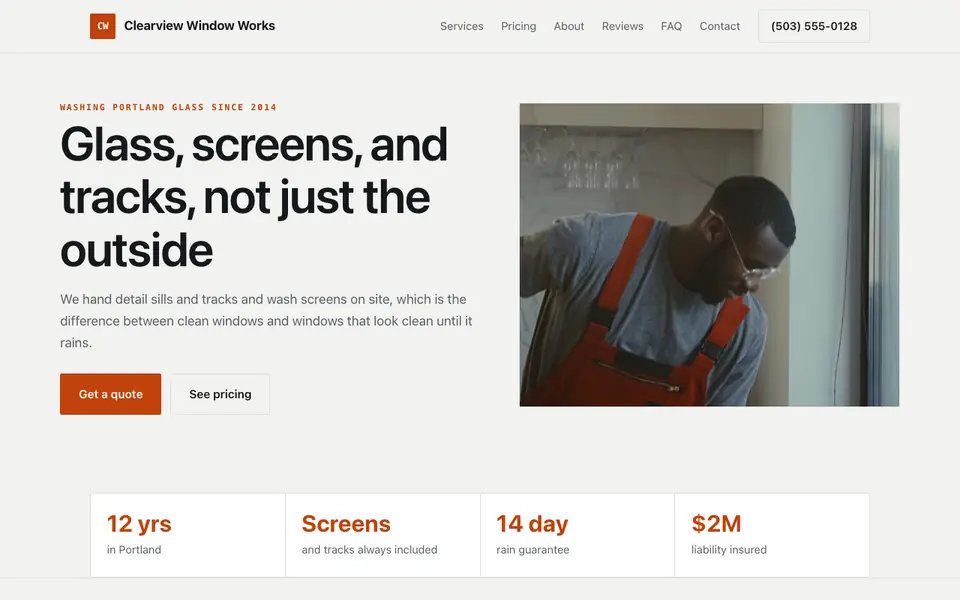Open FAQ from the top navigation
The image size is (960, 600).
pos(671,26)
